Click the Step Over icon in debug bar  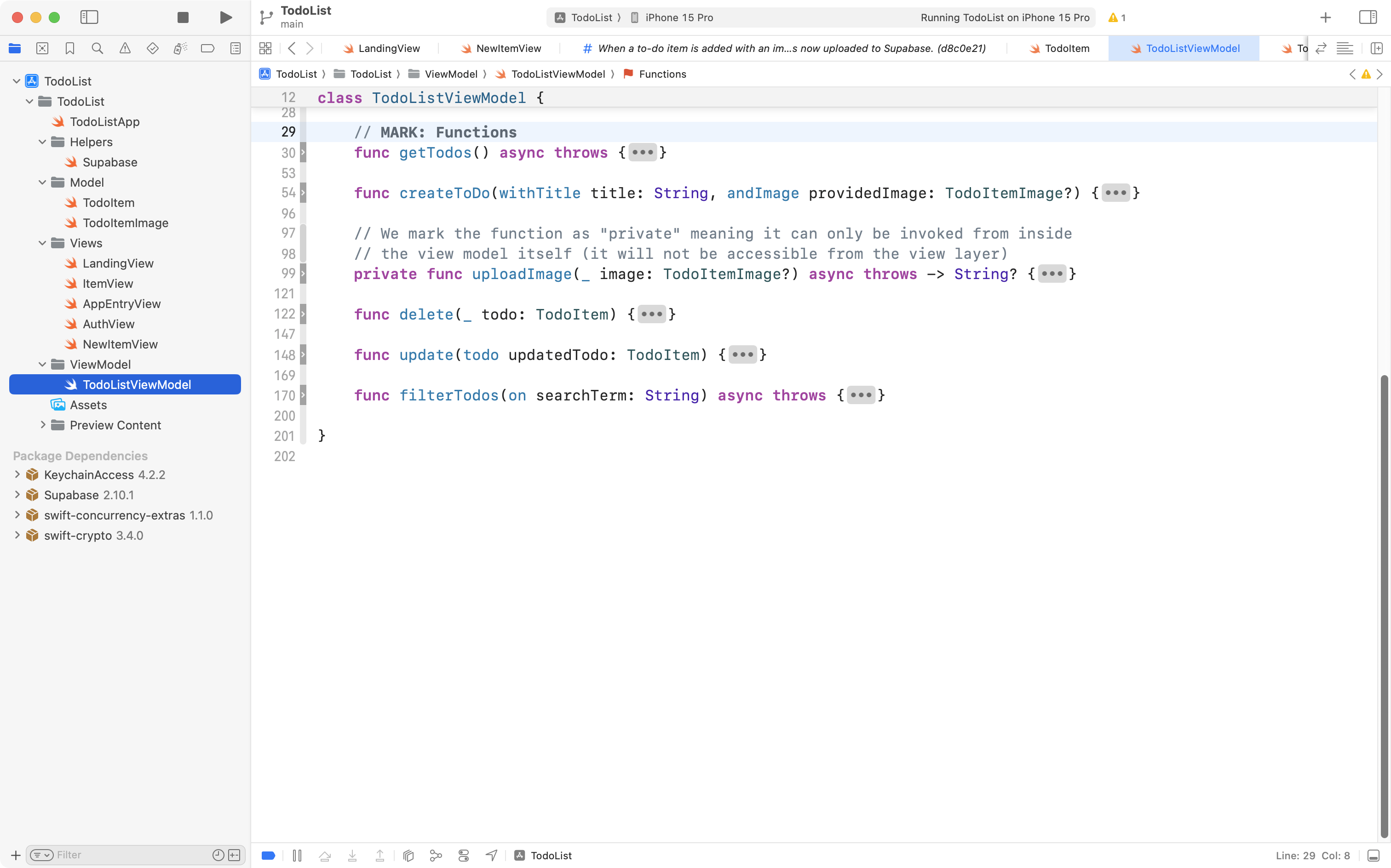click(324, 856)
